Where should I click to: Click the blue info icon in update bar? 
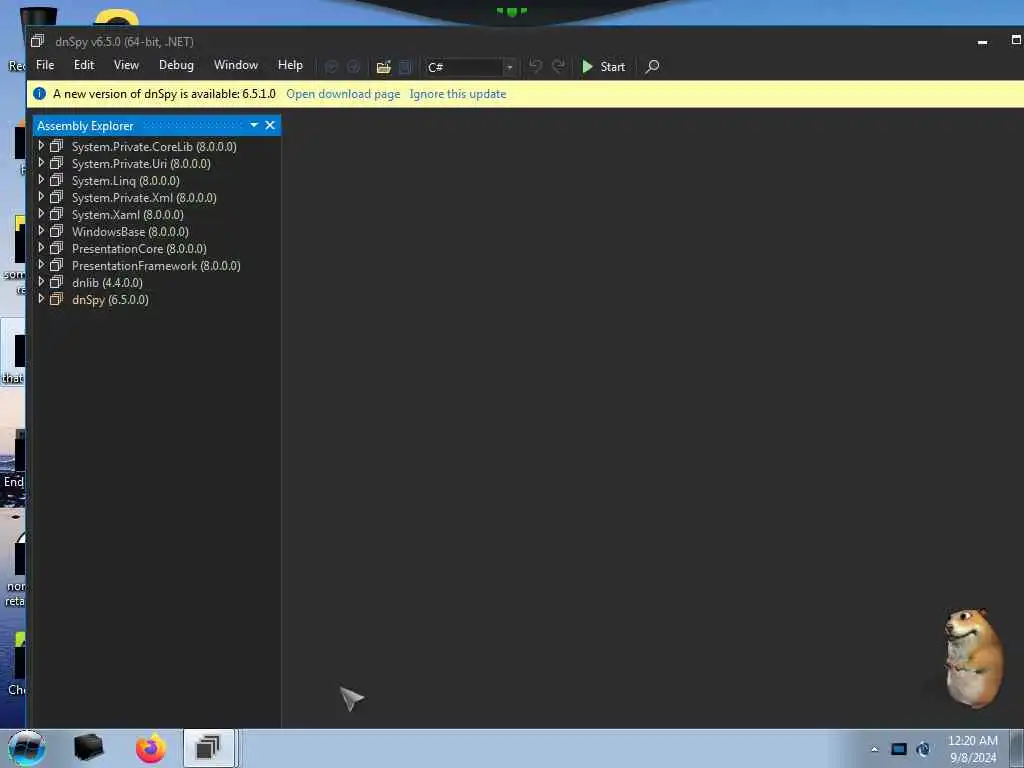click(39, 93)
